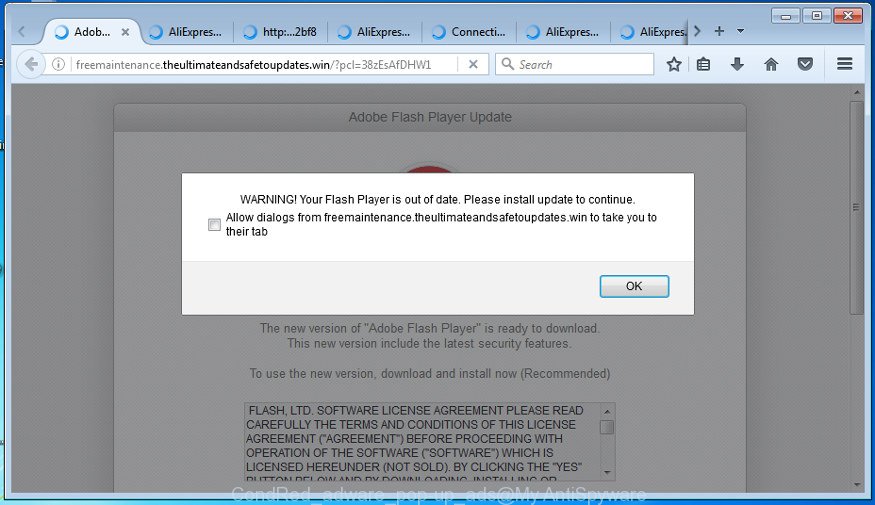Select the first AliExpres... tab
875x505 pixels.
[x=187, y=32]
